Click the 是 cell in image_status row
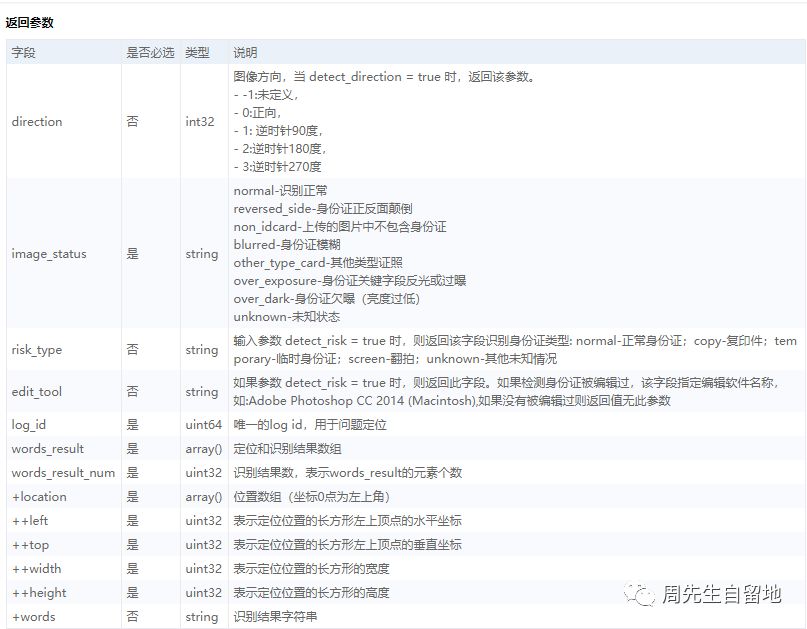807x629 pixels. [x=132, y=254]
